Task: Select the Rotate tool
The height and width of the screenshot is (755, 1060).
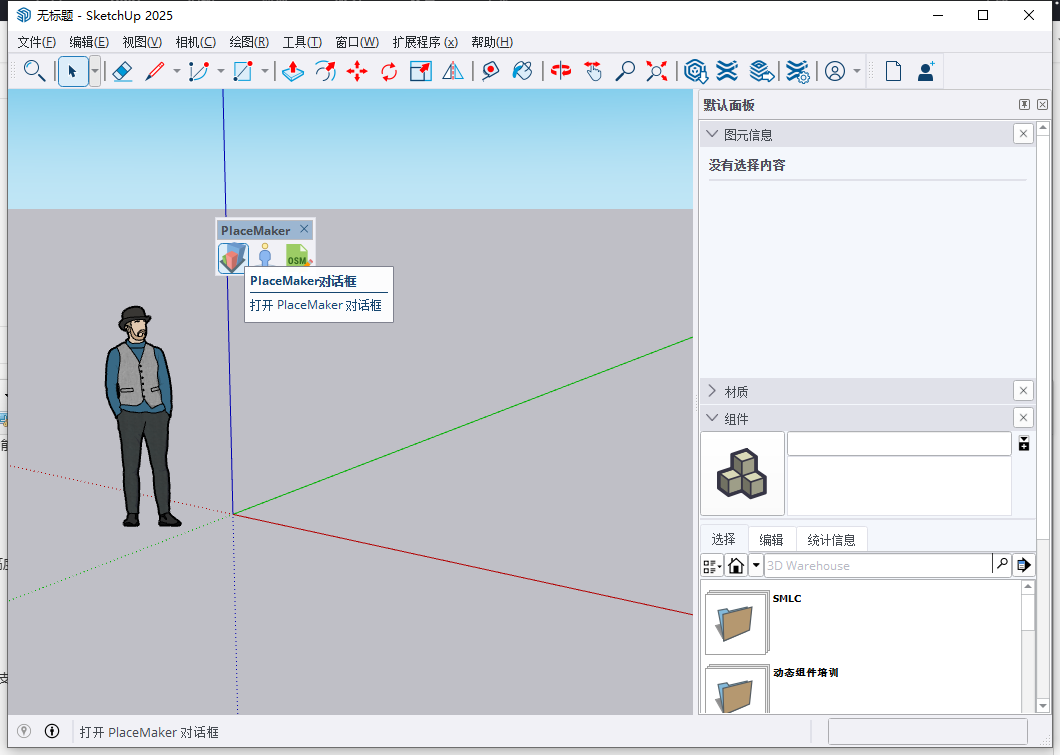Action: click(388, 71)
